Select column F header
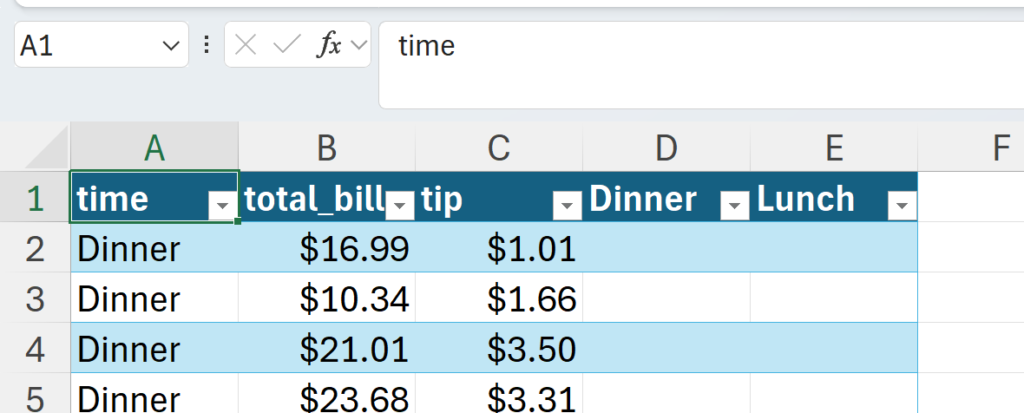This screenshot has height=413, width=1024. [x=1000, y=148]
